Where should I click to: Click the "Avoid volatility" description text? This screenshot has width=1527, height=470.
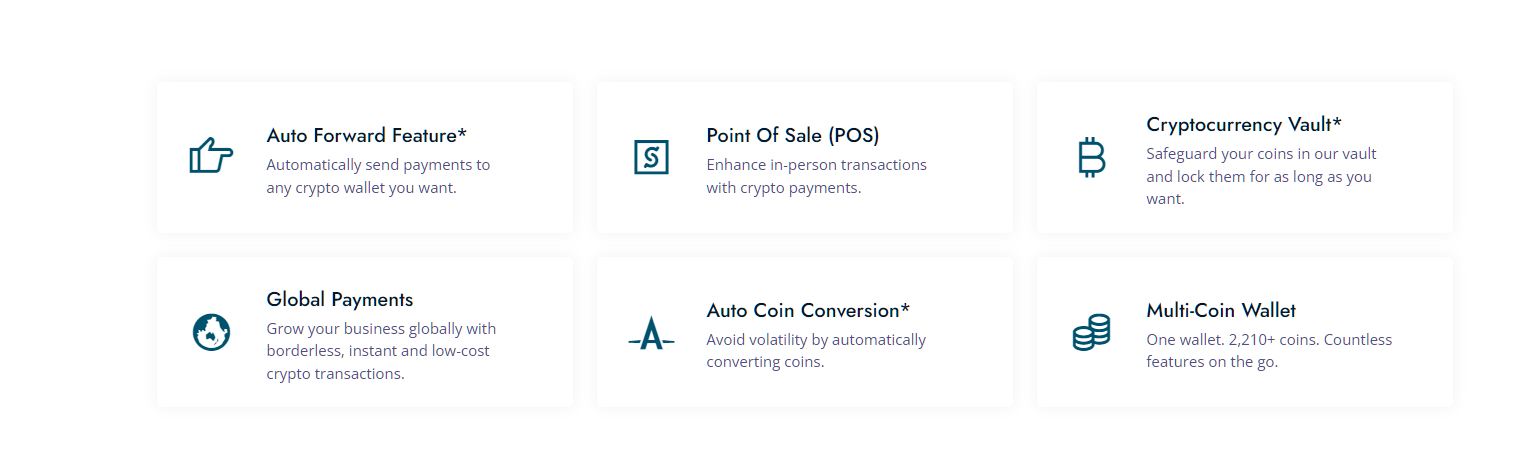coord(816,351)
